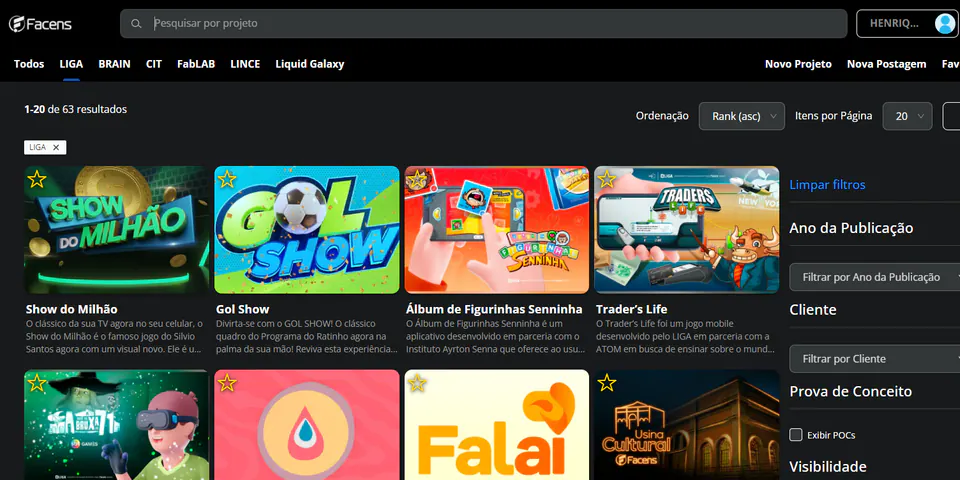Favorite the Usina Cultural project star
960x480 pixels.
pos(607,383)
